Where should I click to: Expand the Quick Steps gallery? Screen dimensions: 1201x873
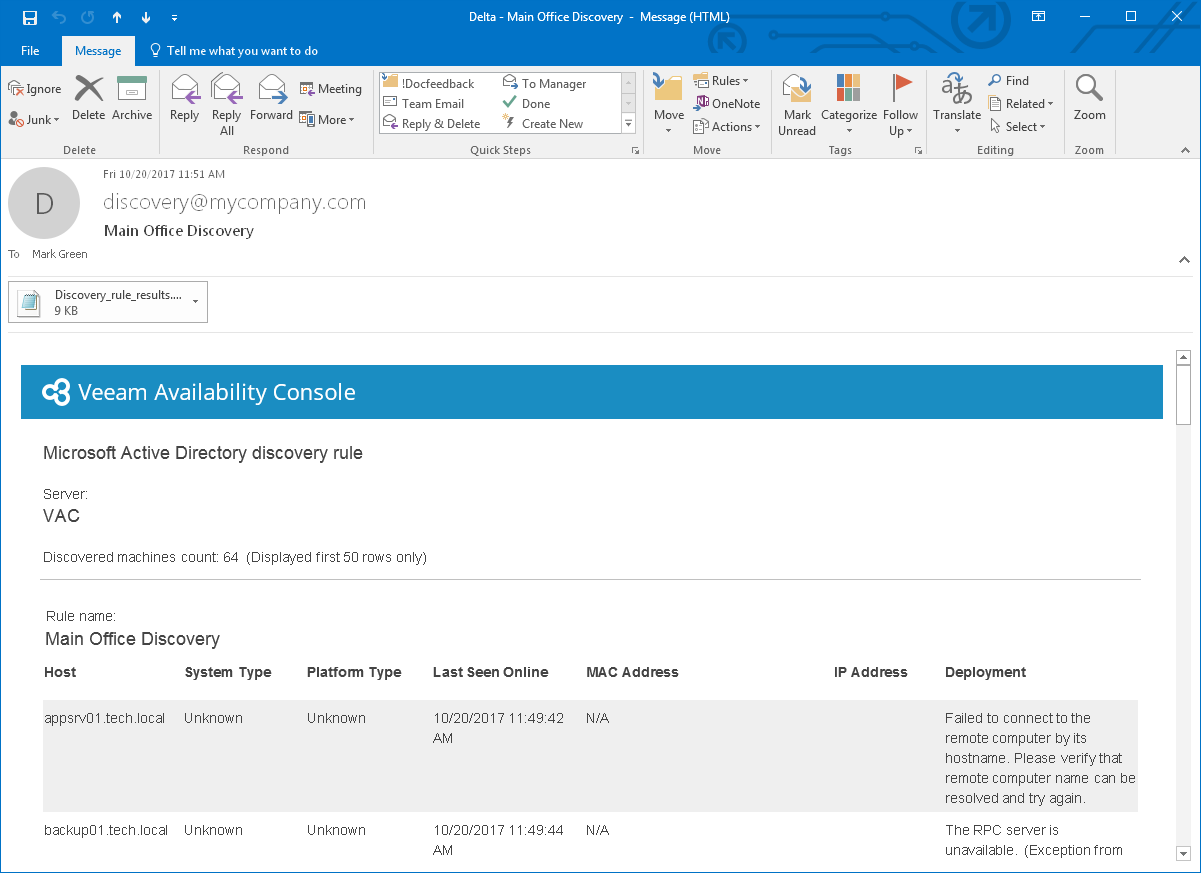(629, 124)
